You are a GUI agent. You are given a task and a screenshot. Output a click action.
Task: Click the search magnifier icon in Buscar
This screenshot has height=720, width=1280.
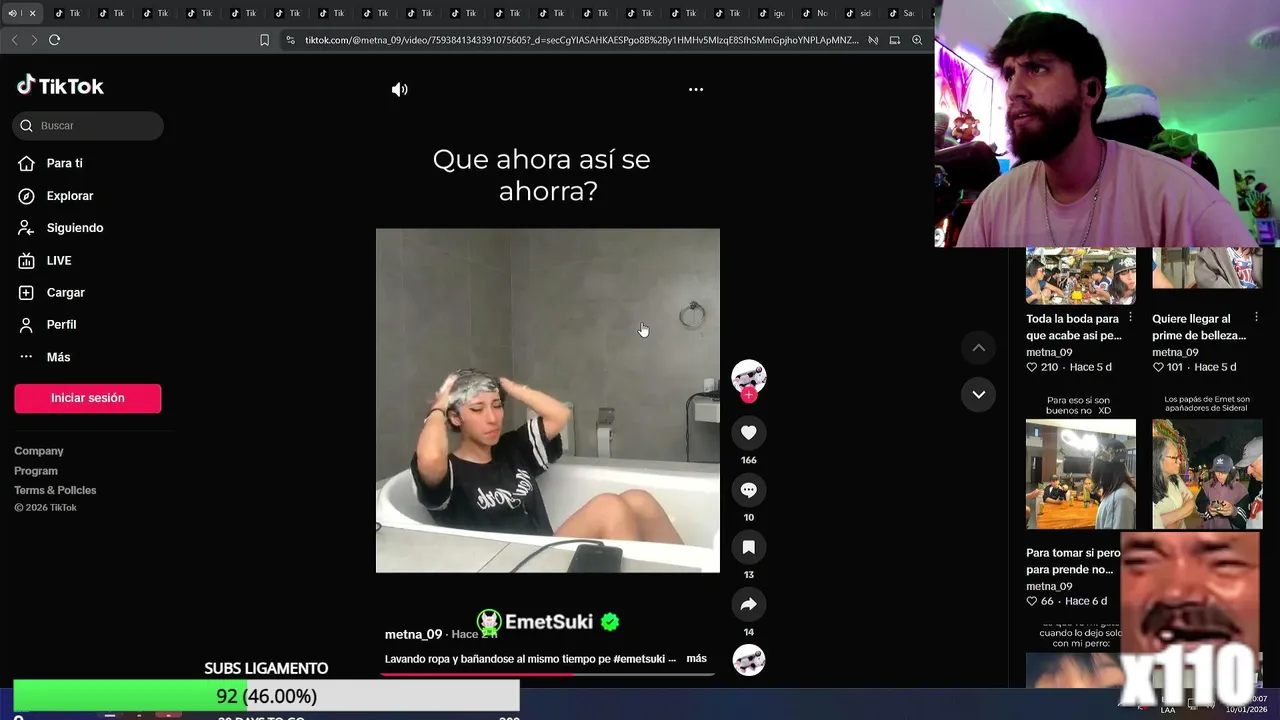26,126
